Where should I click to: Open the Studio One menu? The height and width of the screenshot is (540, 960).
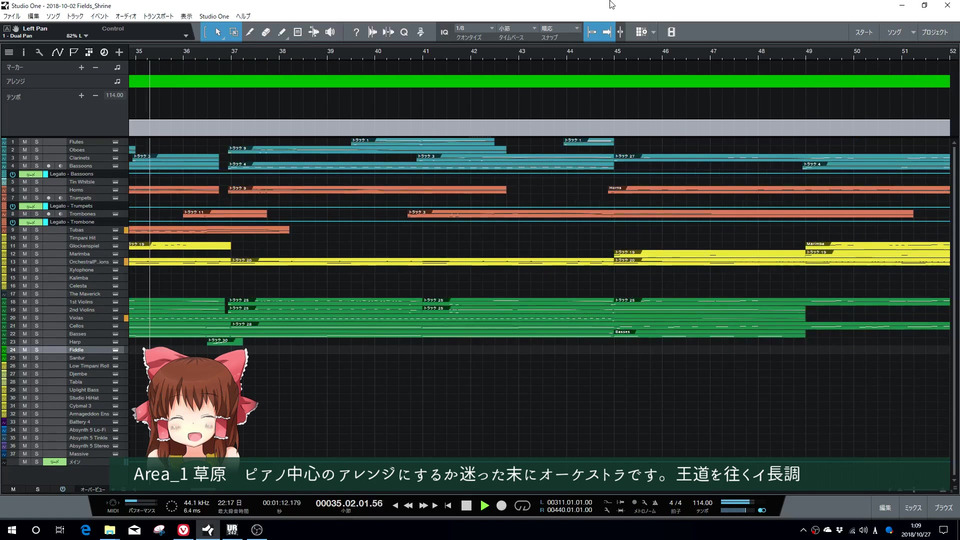[214, 17]
